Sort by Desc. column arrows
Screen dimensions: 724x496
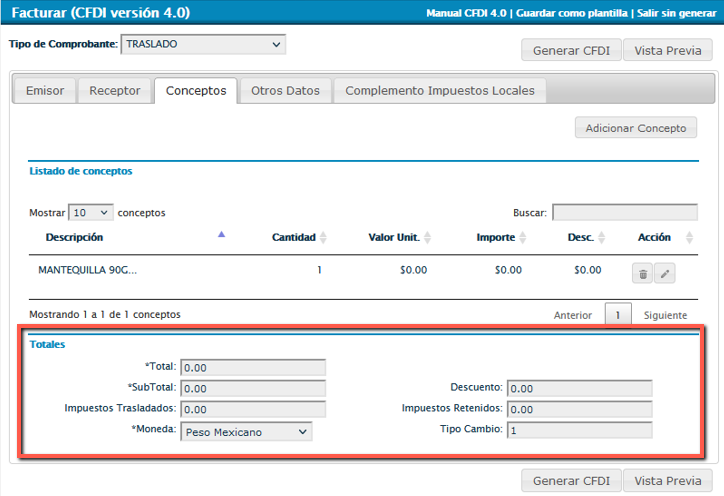pos(602,238)
